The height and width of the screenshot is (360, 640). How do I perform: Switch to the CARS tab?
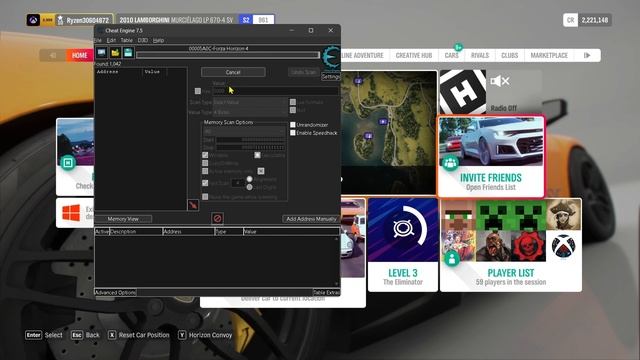(x=451, y=56)
